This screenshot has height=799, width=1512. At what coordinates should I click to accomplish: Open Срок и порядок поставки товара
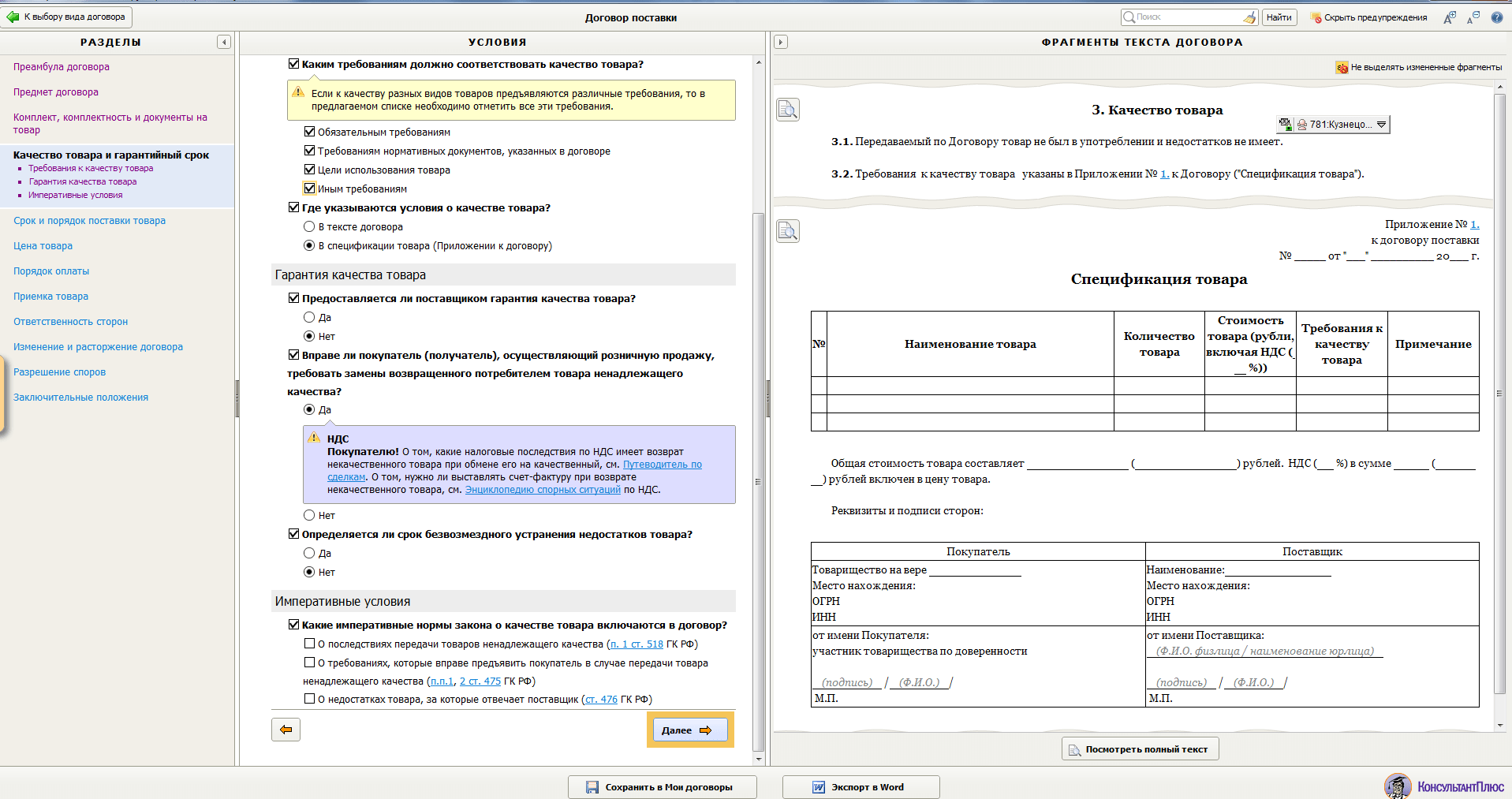point(89,221)
